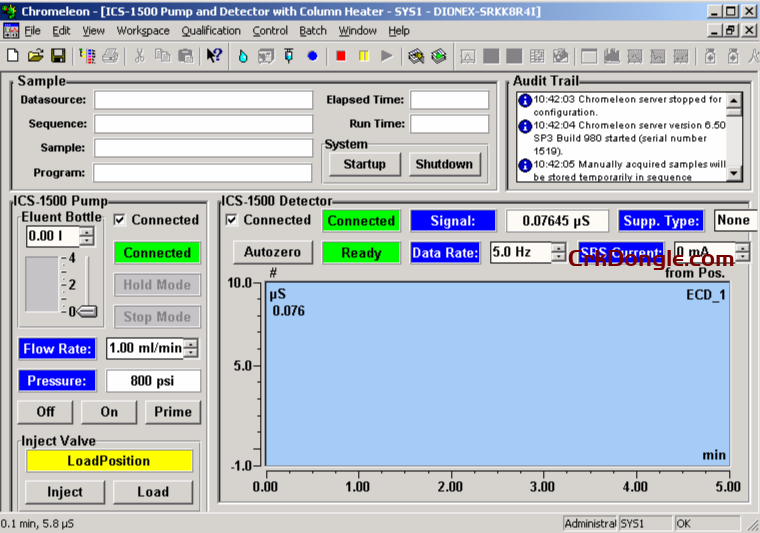The image size is (760, 533).
Task: Toggle the pump Connected checkbox
Action: coord(119,220)
